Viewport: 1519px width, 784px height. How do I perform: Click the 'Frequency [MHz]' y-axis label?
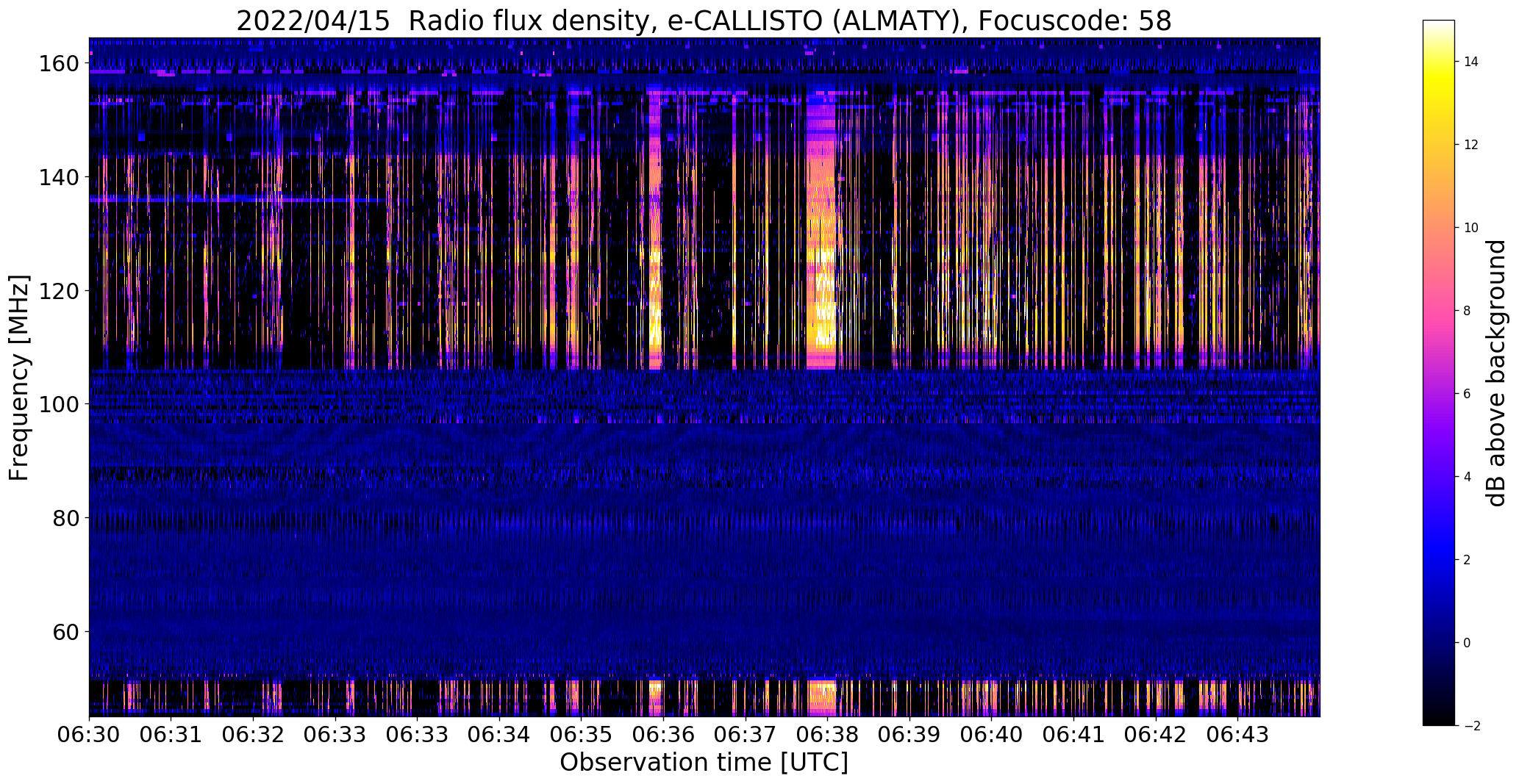point(19,378)
